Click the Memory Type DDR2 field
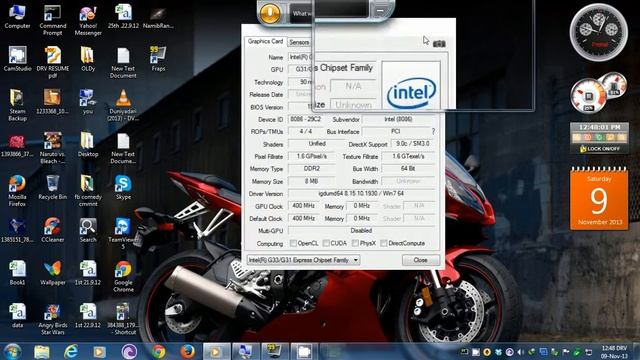 312,169
